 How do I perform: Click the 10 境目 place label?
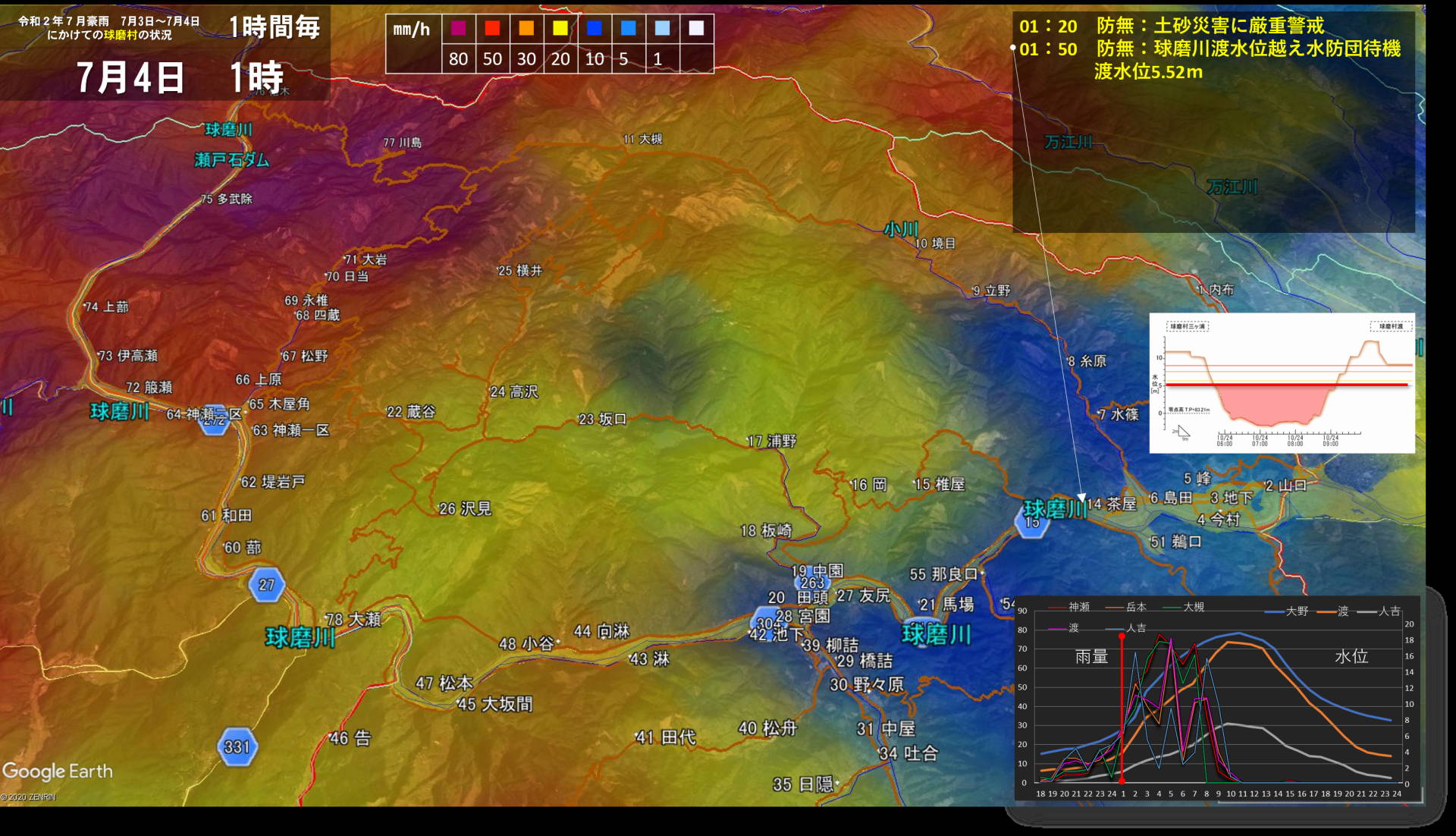[x=935, y=244]
